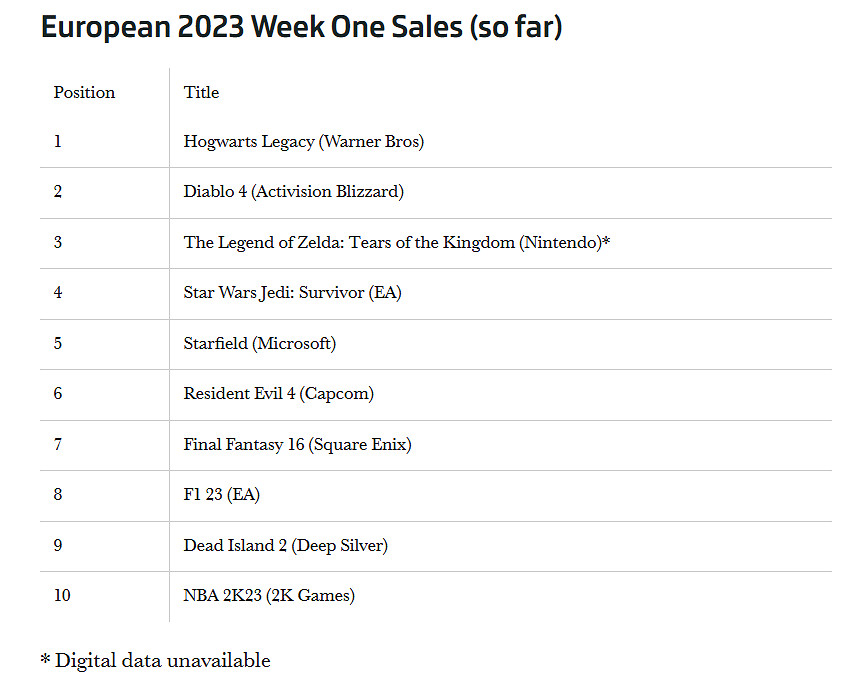The width and height of the screenshot is (848, 678).
Task: Click position number 3 in the table
Action: coord(58,243)
